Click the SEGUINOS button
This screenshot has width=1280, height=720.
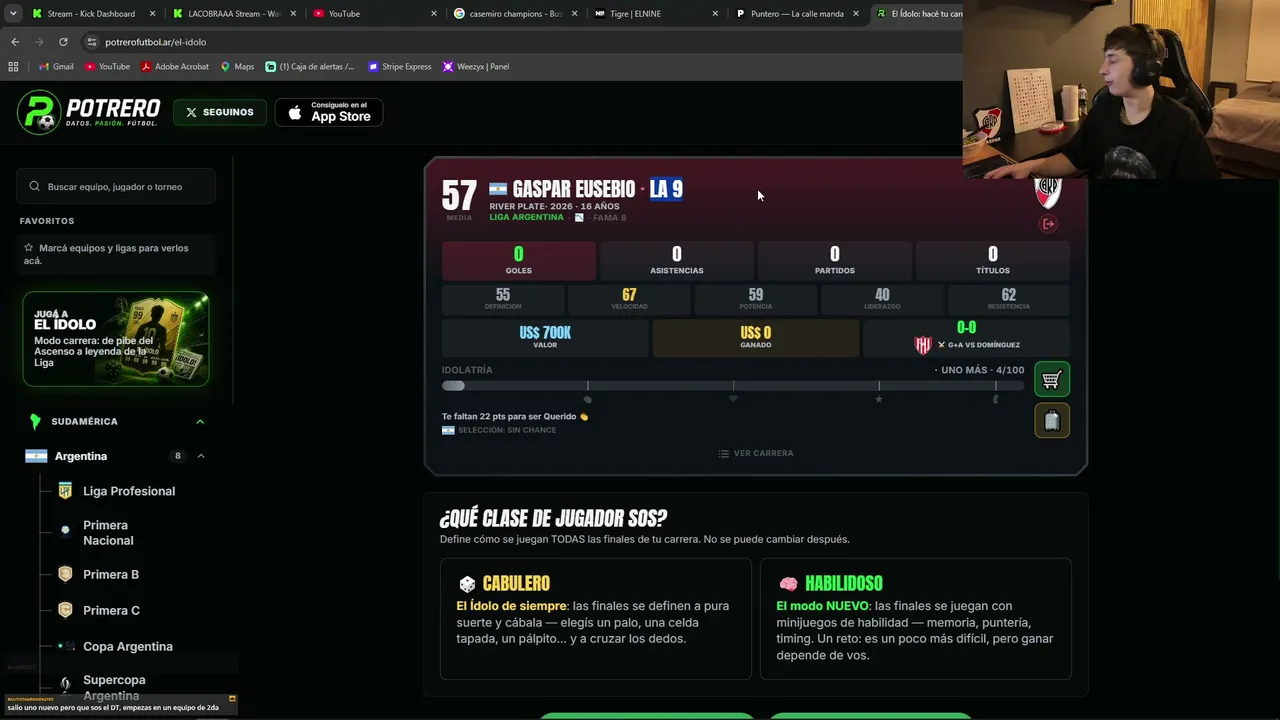[x=220, y=112]
